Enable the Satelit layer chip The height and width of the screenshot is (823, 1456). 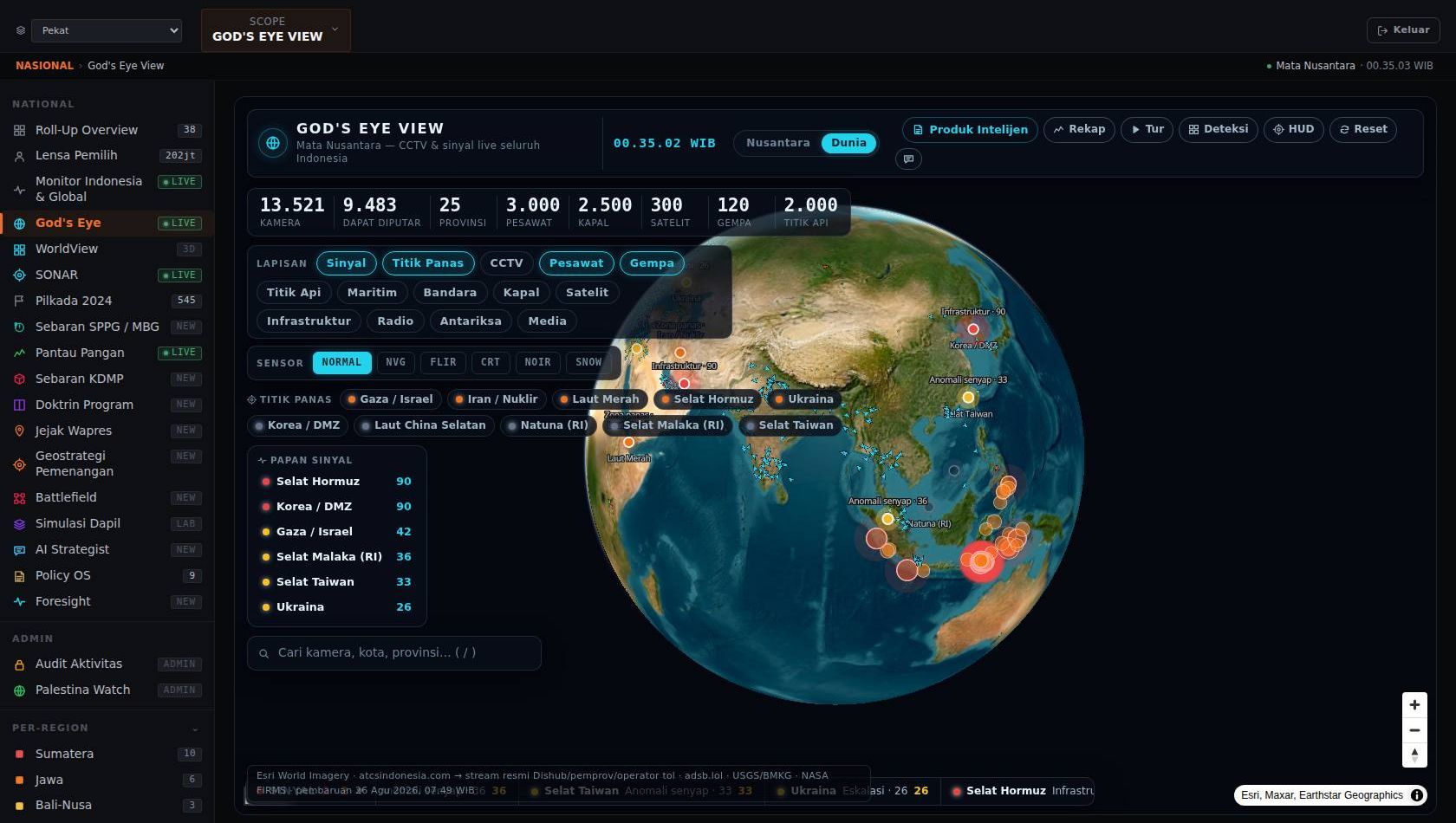(587, 293)
